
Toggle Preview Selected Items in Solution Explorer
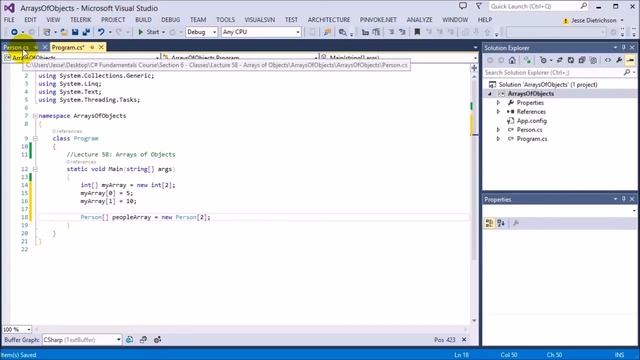(x=630, y=60)
